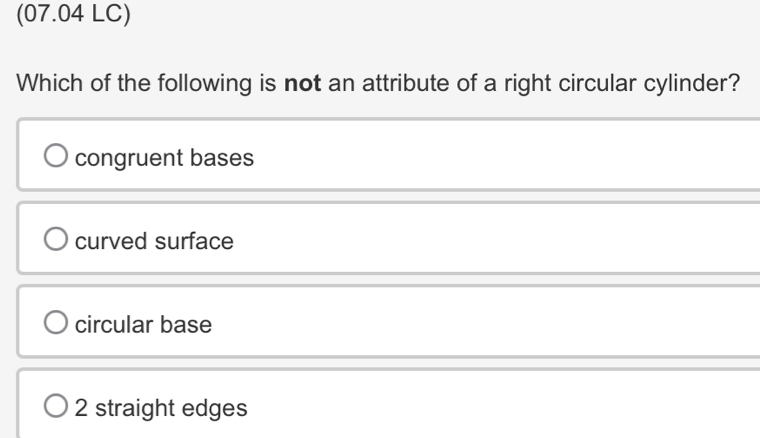Click the word 'bases' in first option
The height and width of the screenshot is (438, 760).
(229, 158)
